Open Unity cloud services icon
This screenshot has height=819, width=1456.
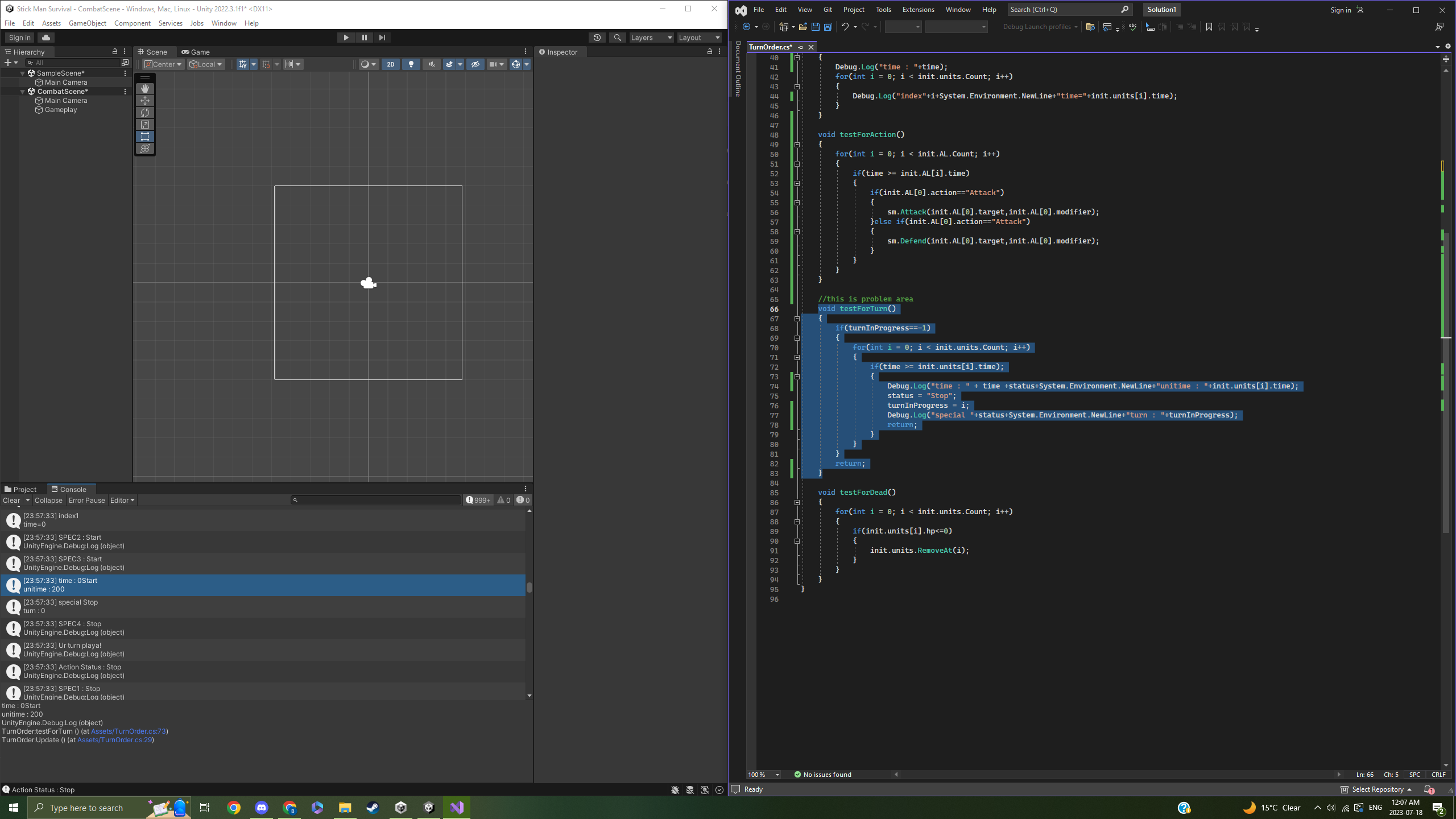coord(46,38)
